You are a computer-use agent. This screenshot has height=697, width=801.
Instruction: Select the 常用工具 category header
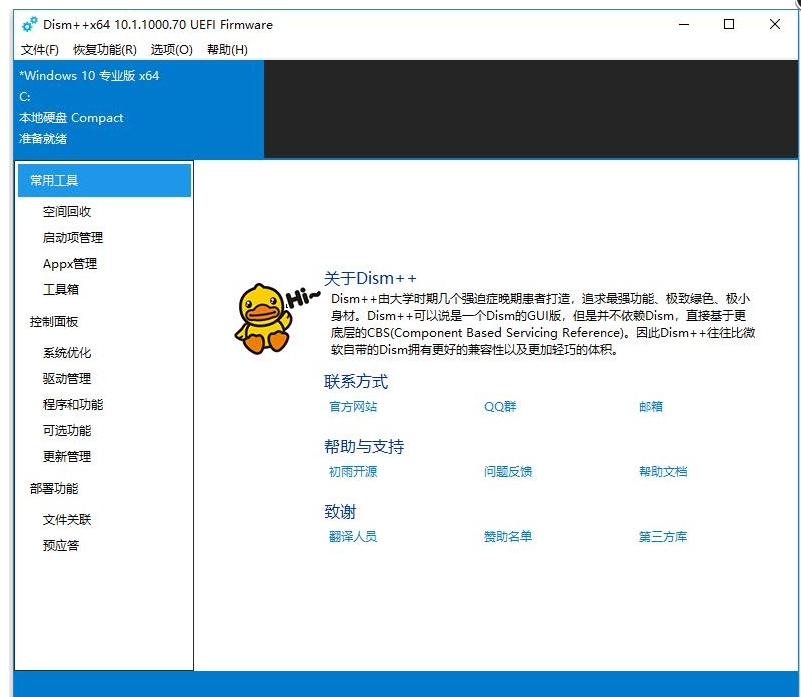point(104,180)
